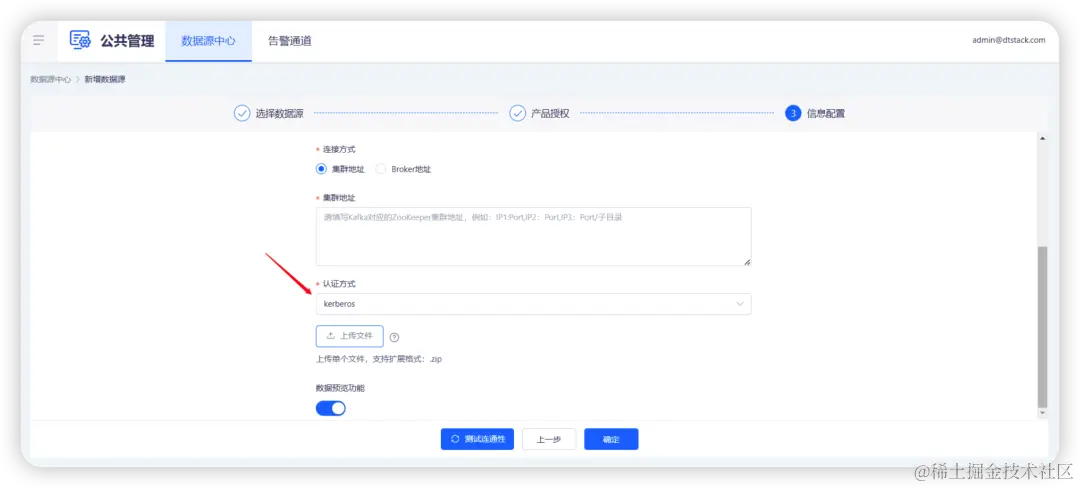
Task: Click the step 3 circle 信息配置
Action: click(x=793, y=114)
